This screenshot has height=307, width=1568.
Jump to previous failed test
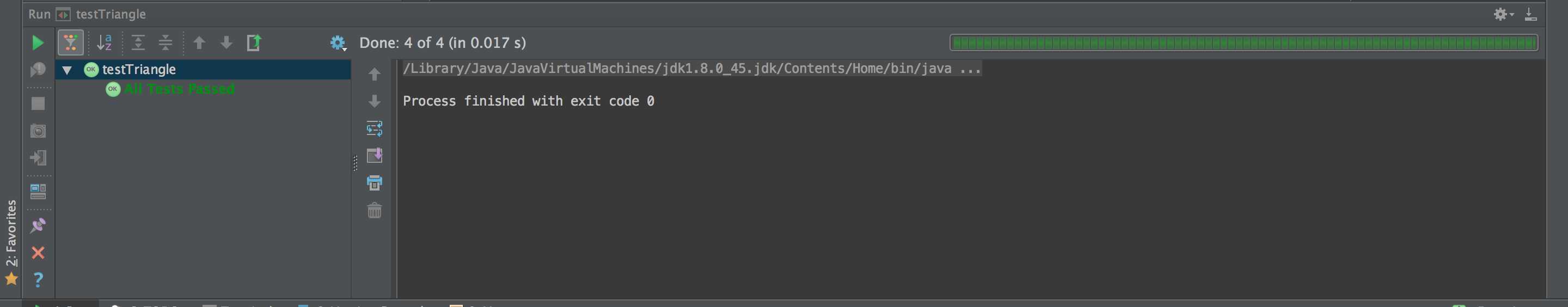(199, 42)
